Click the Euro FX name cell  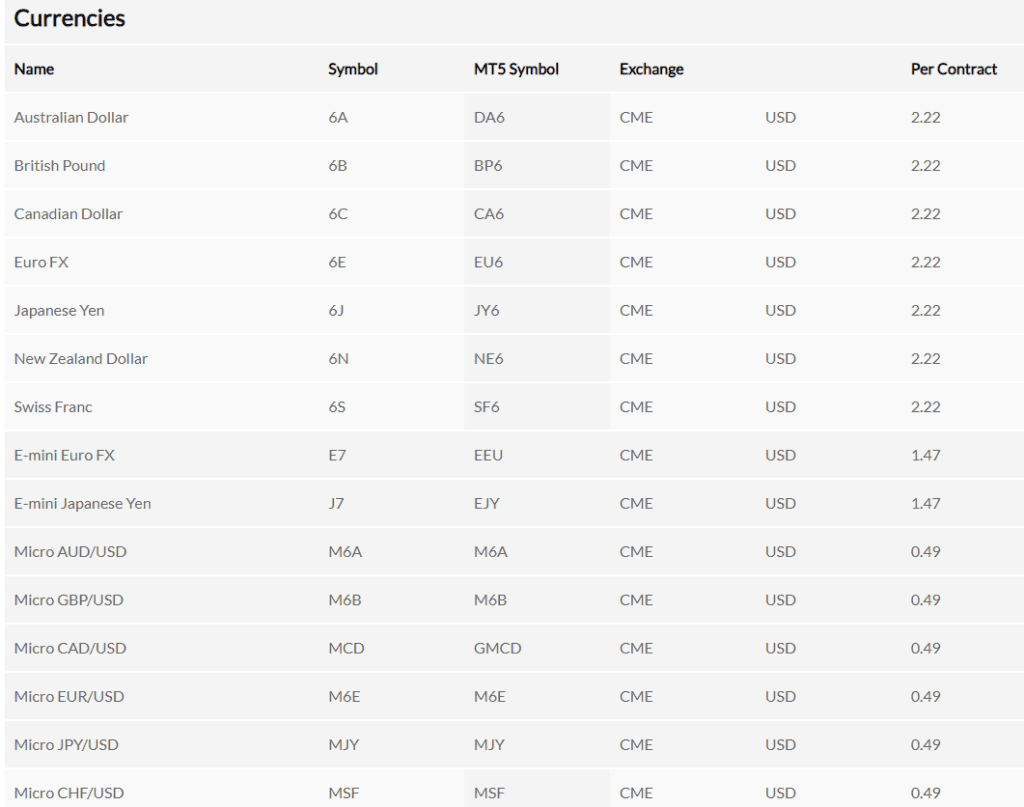pyautogui.click(x=41, y=262)
